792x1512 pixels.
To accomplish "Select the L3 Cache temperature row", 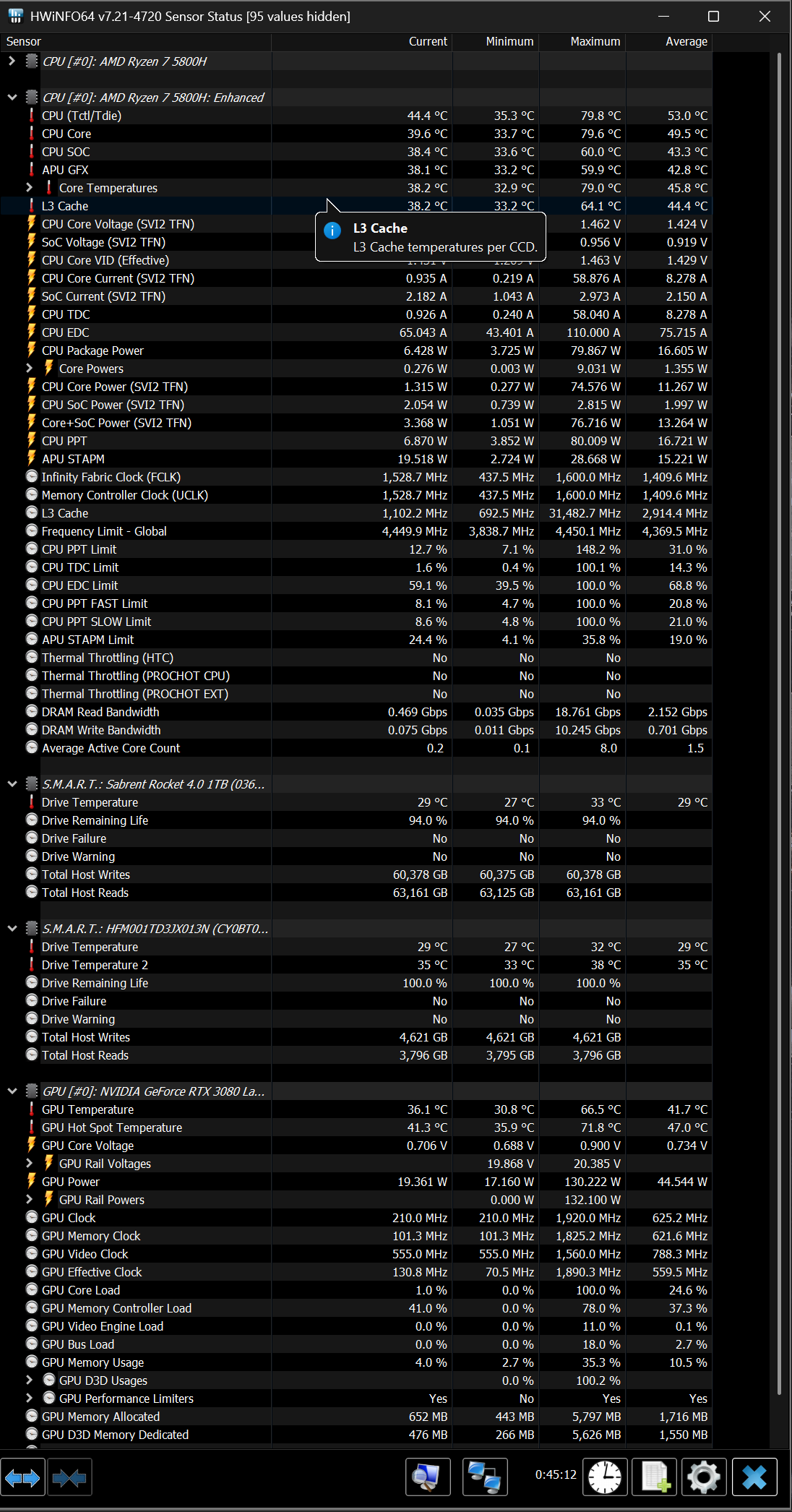I will 356,206.
